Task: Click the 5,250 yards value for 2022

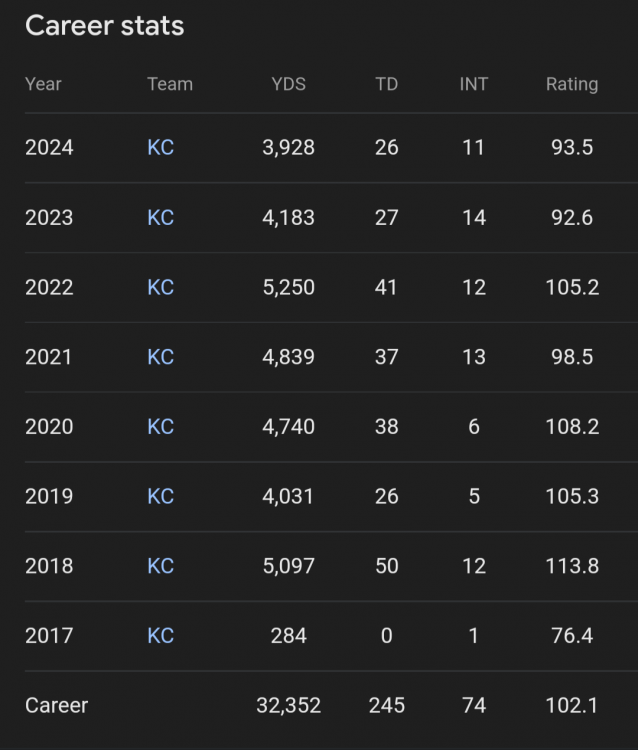Action: click(x=288, y=288)
